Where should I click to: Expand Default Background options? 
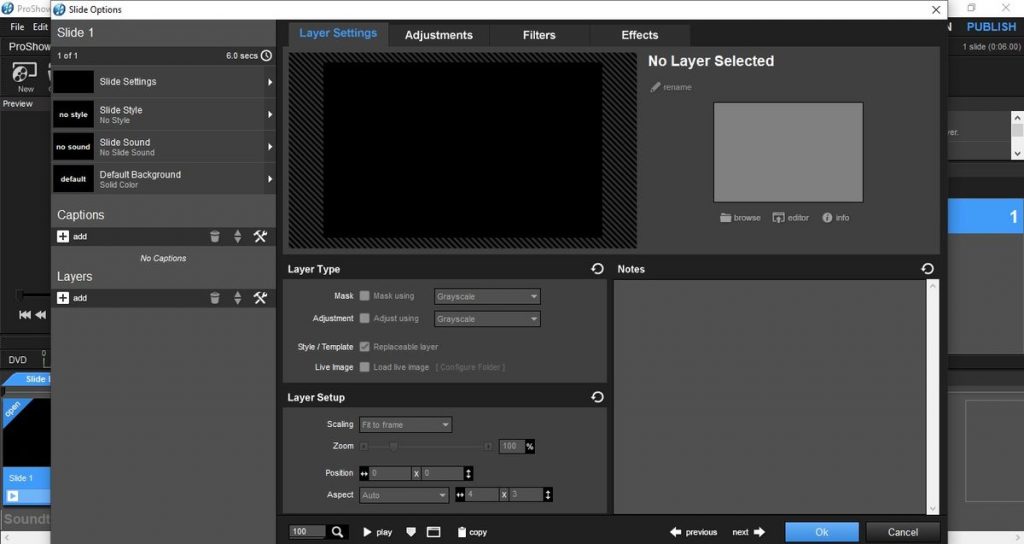click(x=270, y=179)
